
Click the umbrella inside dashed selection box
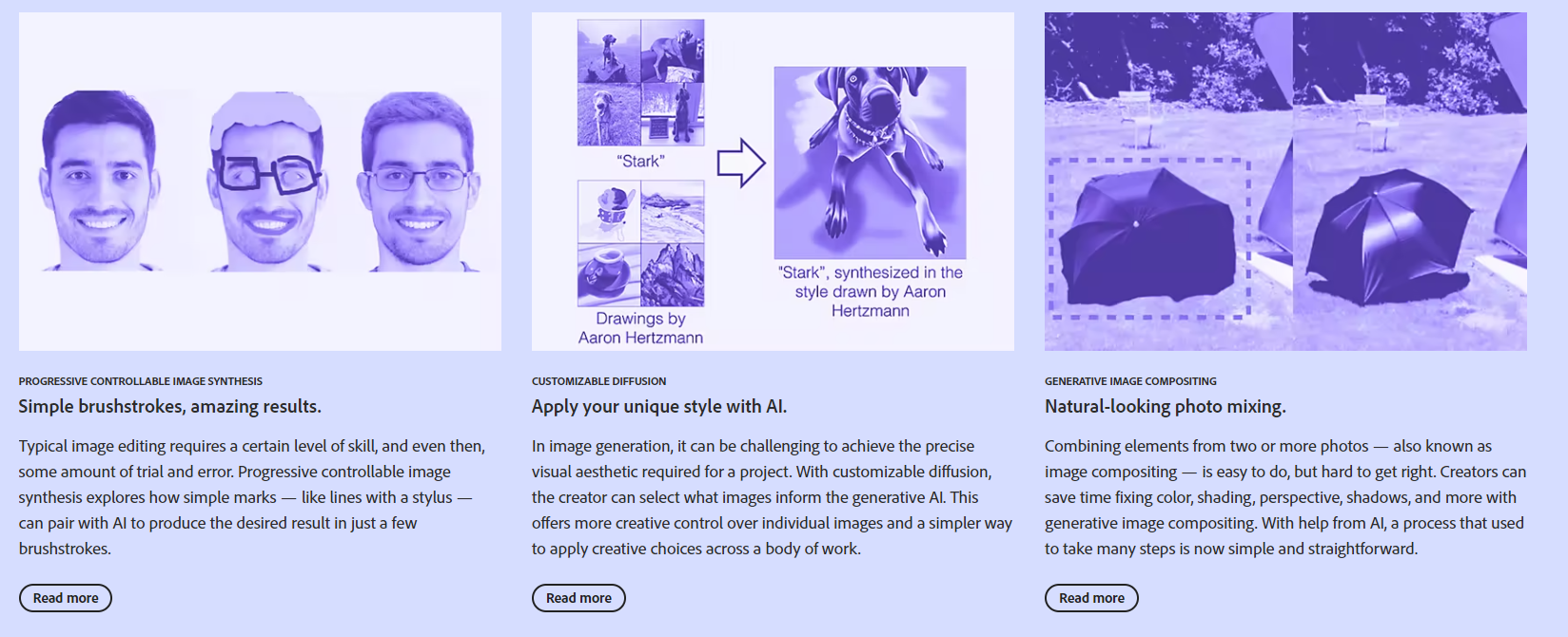(1147, 238)
